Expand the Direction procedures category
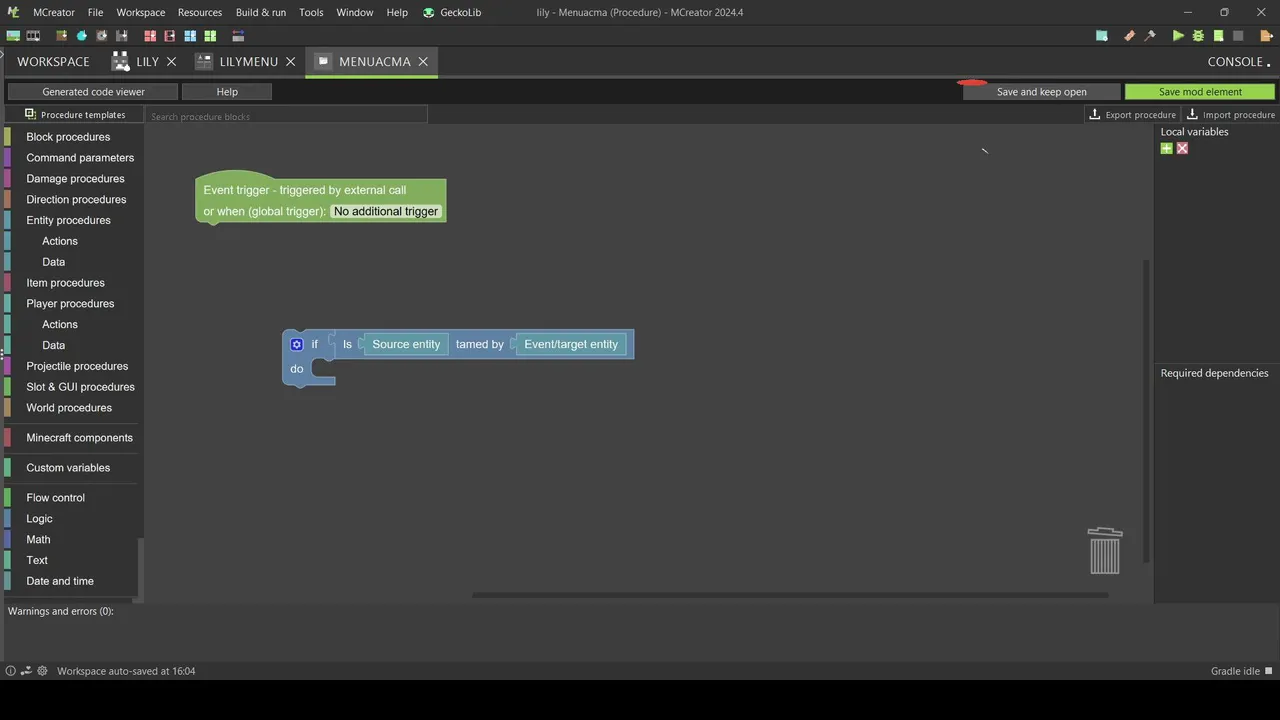1280x720 pixels. click(x=76, y=200)
